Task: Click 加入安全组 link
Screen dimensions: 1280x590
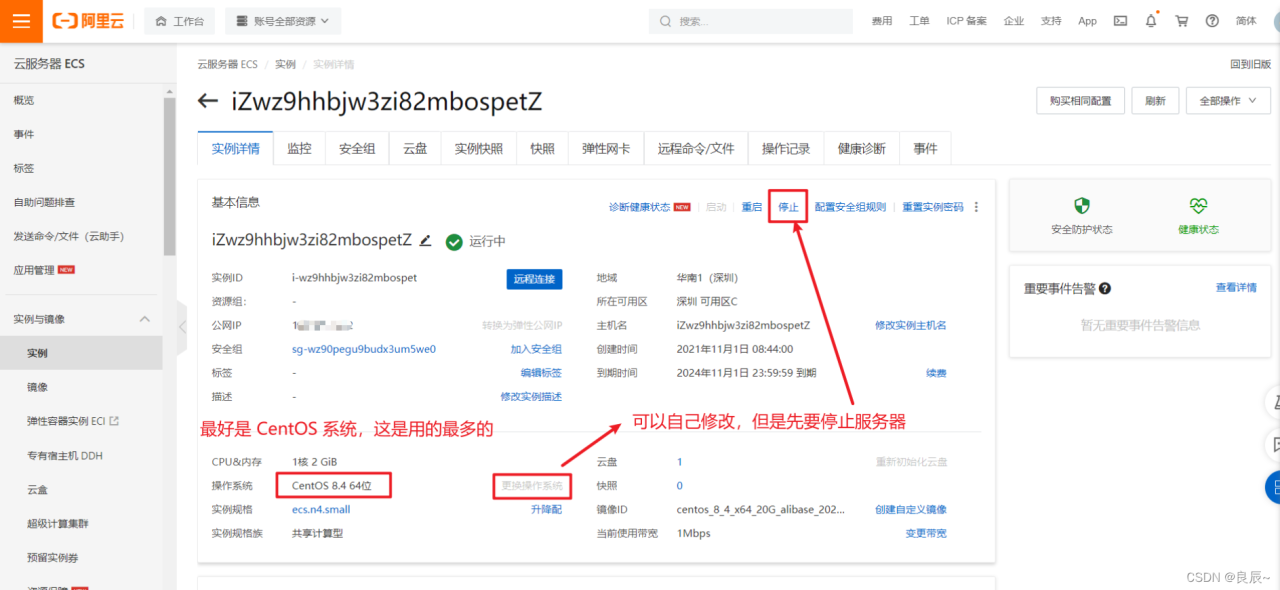Action: [536, 349]
